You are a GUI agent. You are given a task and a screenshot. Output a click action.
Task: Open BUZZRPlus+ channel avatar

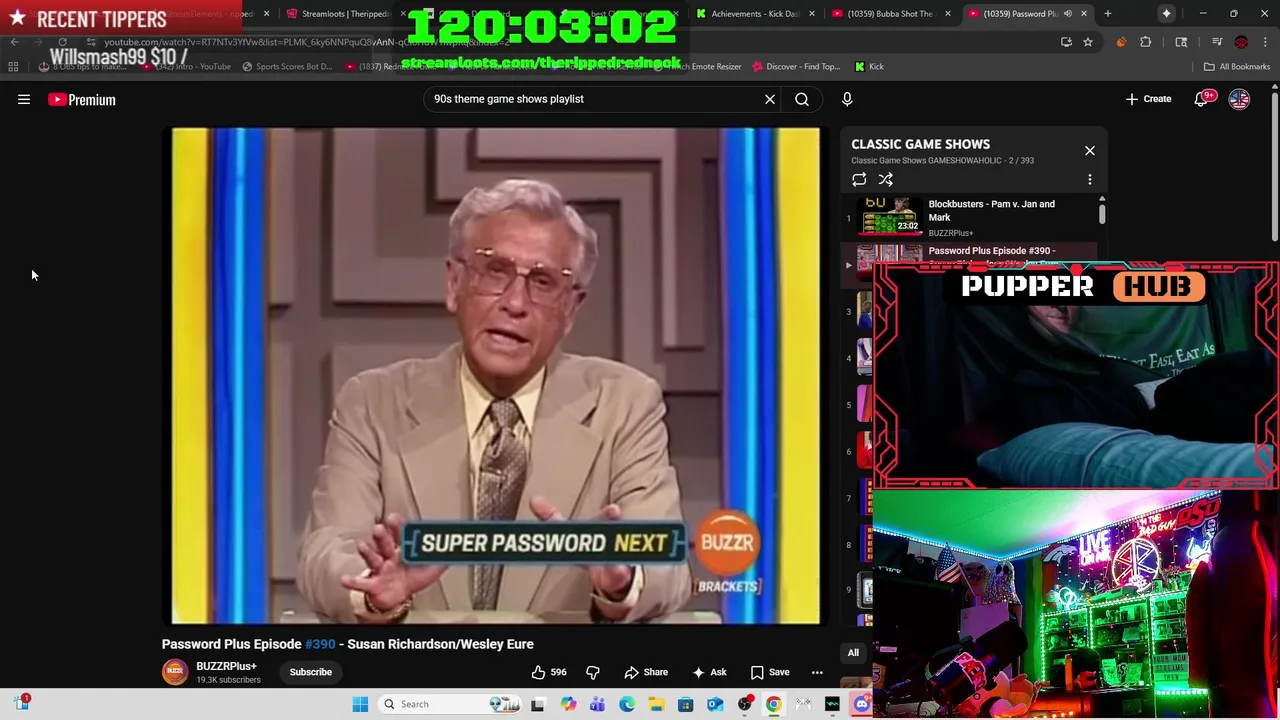(175, 672)
